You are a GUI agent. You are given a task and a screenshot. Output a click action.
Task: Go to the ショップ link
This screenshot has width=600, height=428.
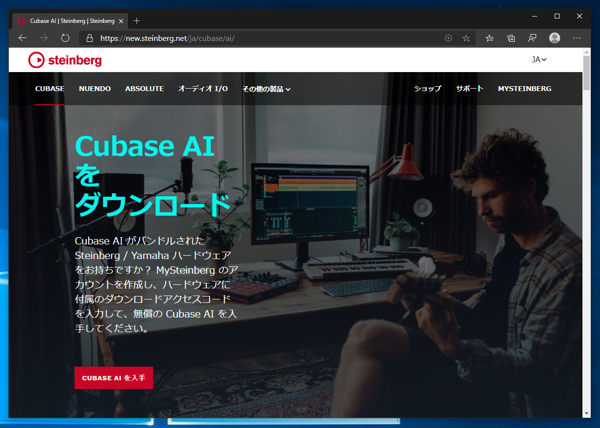427,89
